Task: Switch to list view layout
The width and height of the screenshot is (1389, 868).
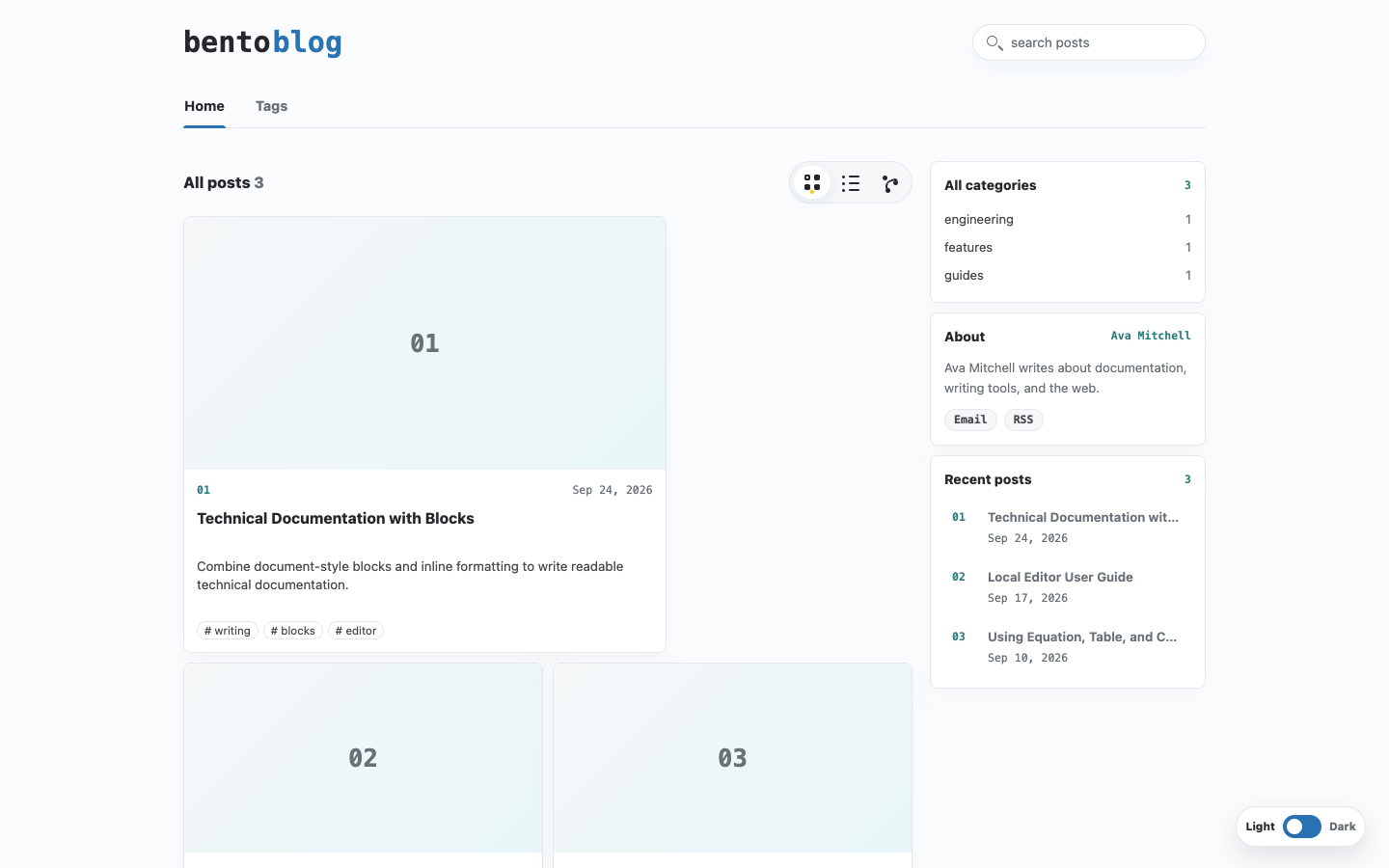Action: tap(851, 183)
